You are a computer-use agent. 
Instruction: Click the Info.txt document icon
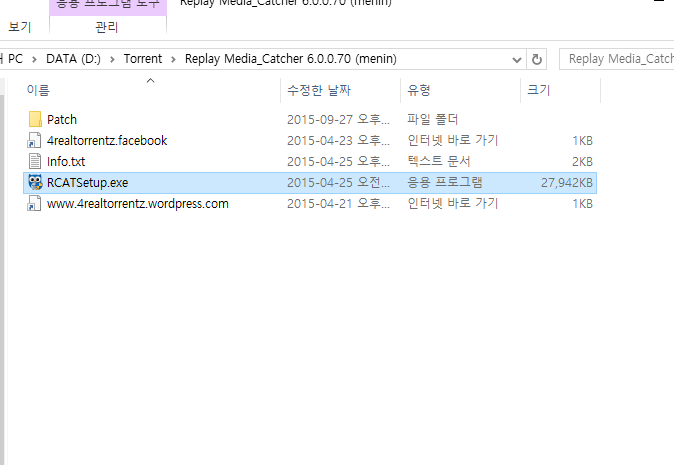coord(34,161)
